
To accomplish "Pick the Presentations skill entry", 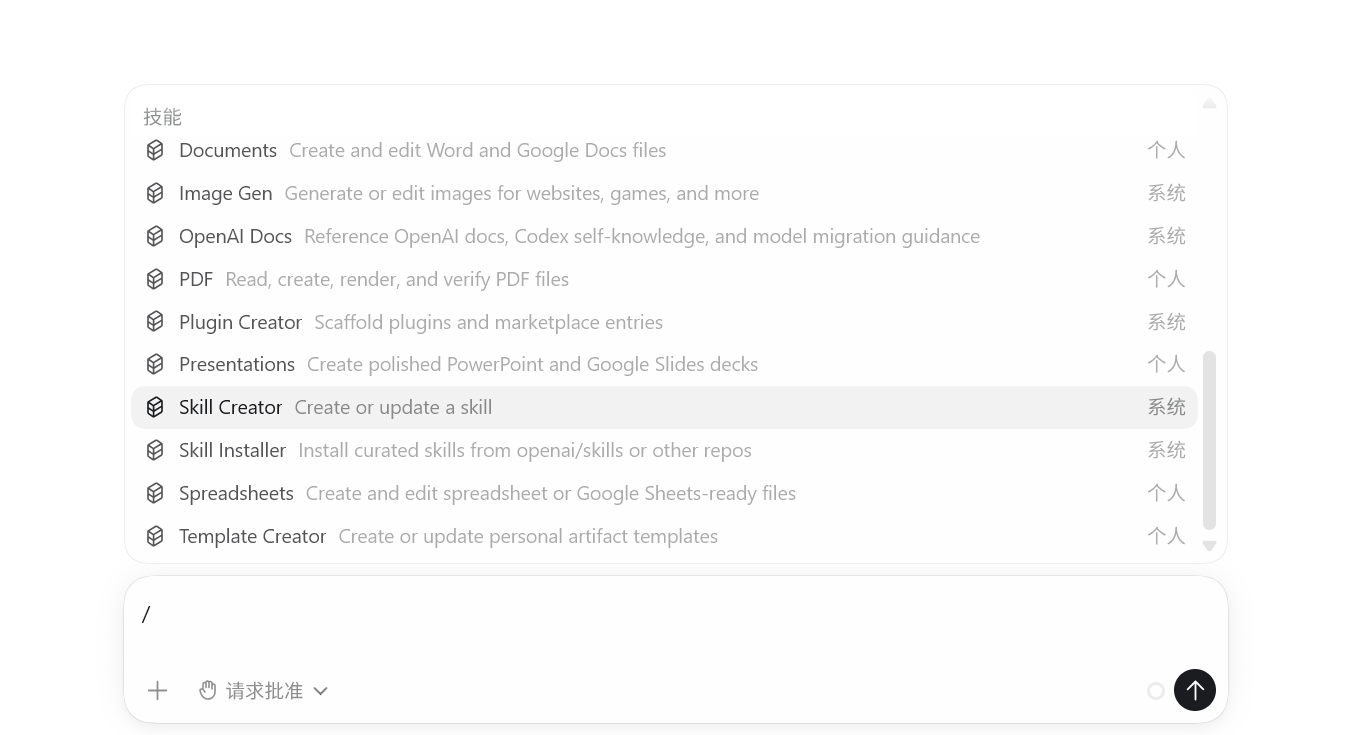I will pyautogui.click(x=664, y=364).
